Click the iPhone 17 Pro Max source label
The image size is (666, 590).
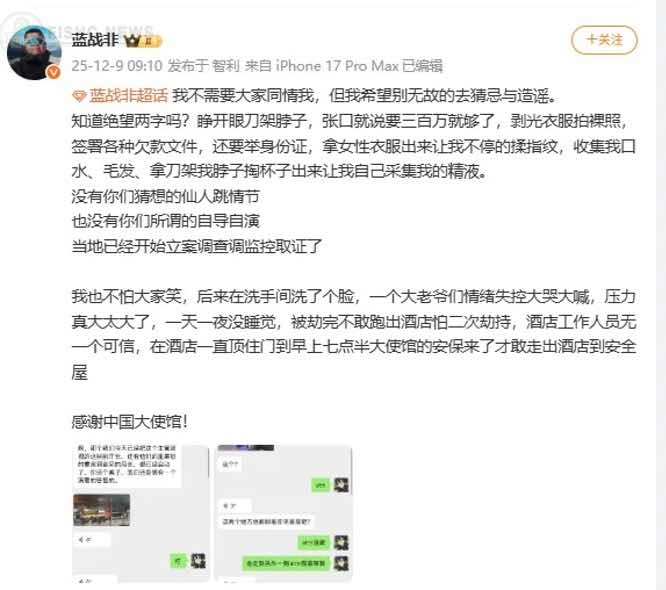337,66
